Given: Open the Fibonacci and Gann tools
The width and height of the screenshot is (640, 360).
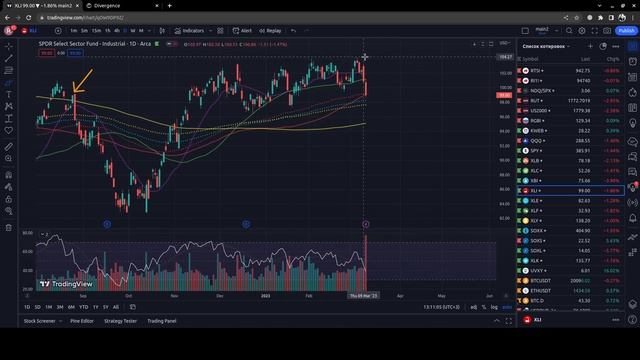Looking at the screenshot, I should [9, 71].
